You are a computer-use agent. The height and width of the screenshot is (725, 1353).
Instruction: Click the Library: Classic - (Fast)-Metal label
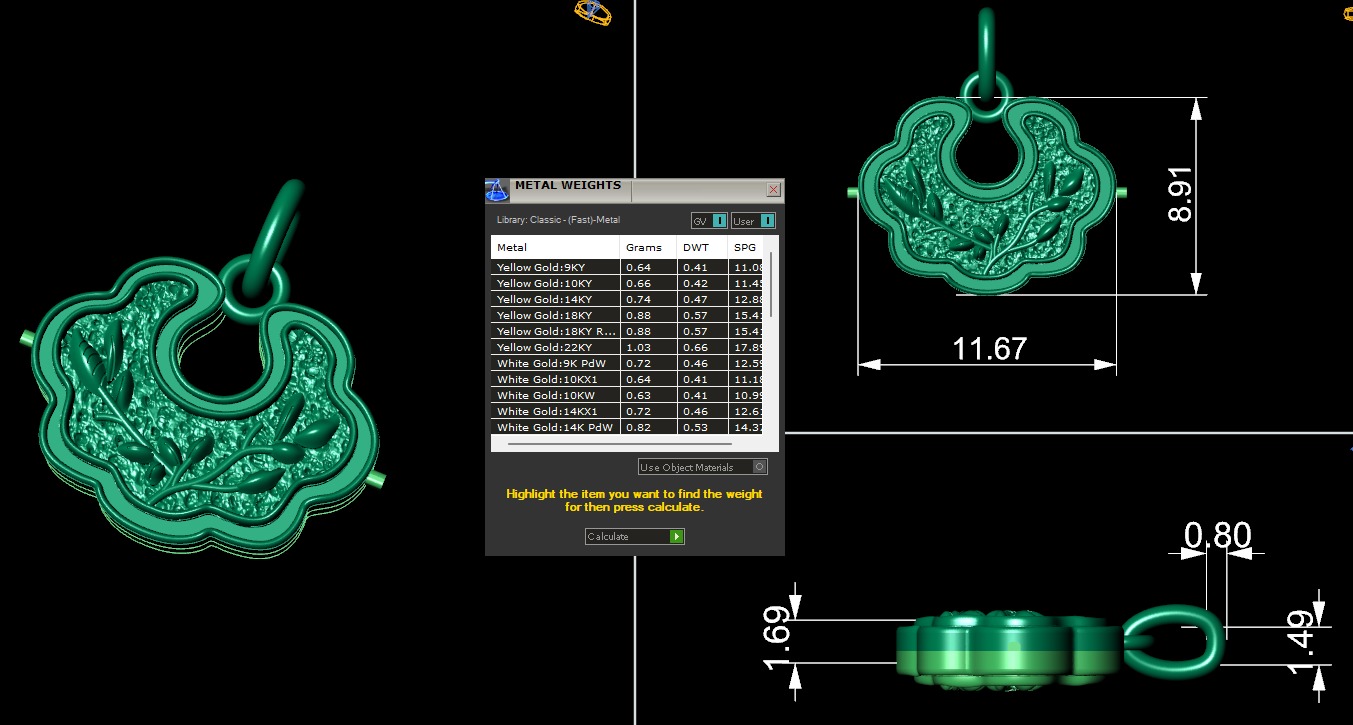click(x=558, y=220)
